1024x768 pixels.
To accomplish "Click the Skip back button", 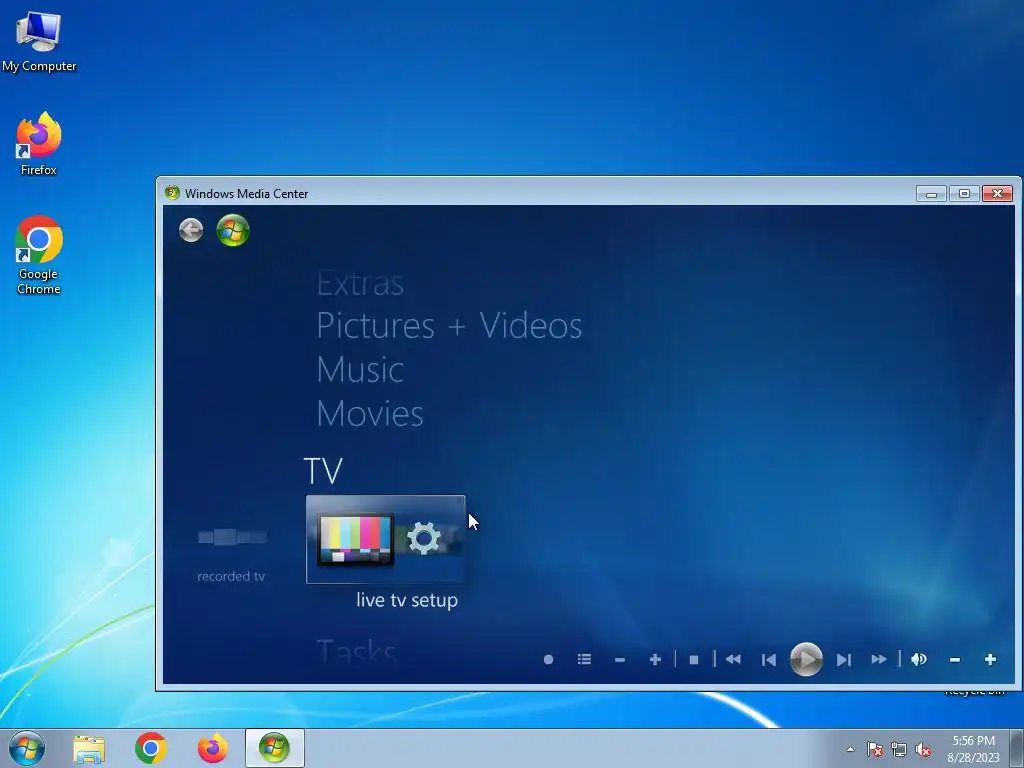I will tap(769, 660).
